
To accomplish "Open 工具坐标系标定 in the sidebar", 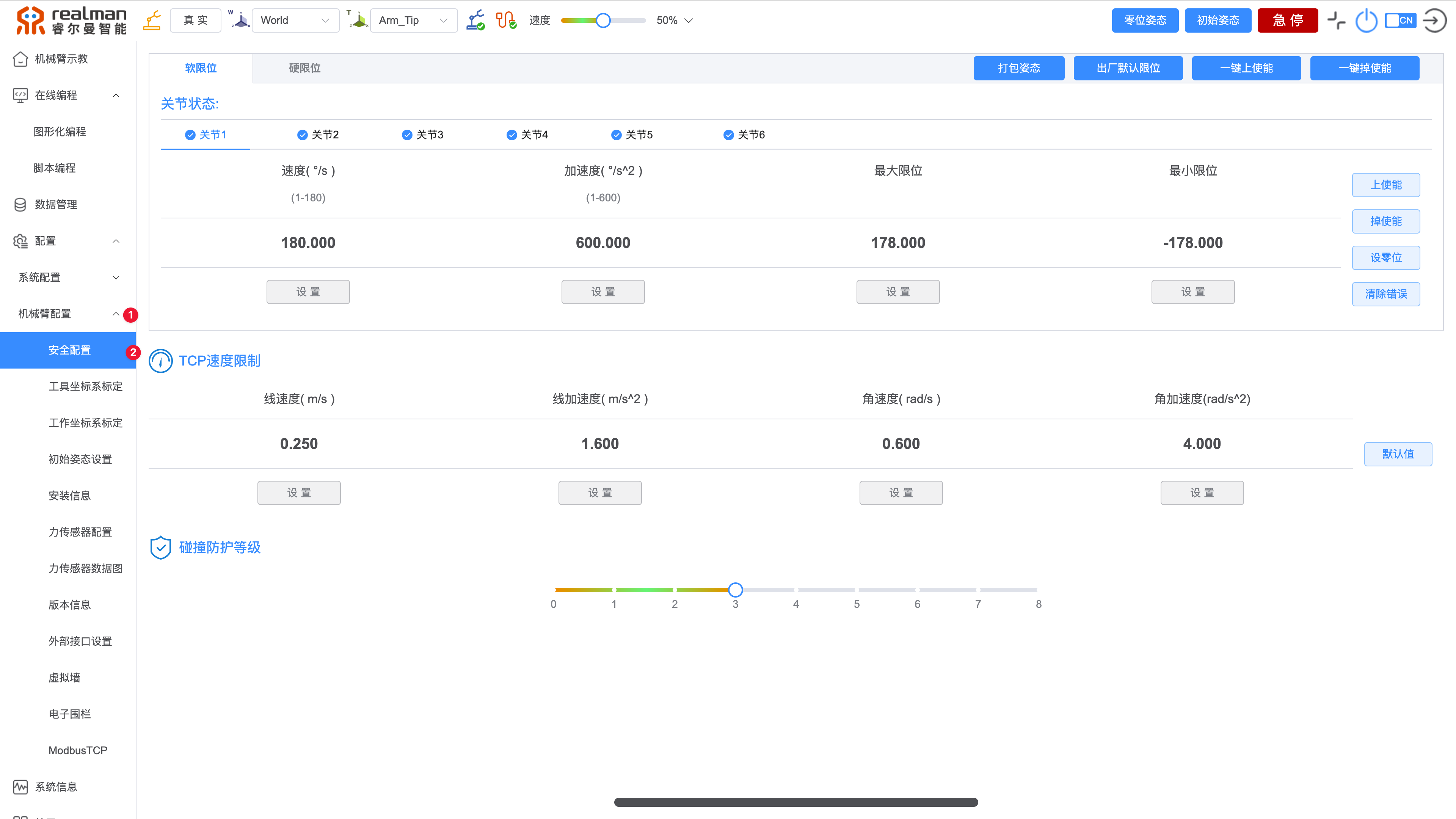I will coord(85,387).
